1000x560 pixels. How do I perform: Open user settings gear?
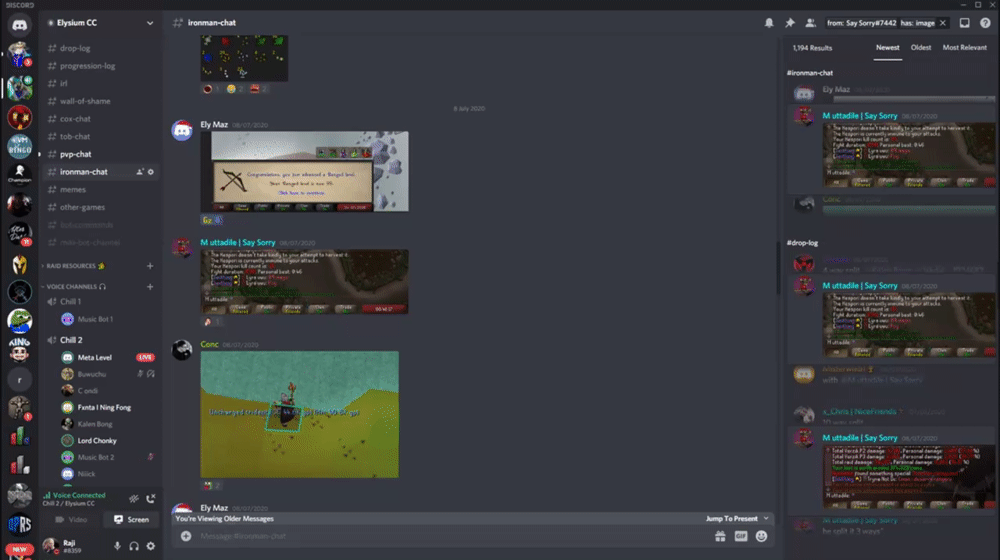(151, 546)
